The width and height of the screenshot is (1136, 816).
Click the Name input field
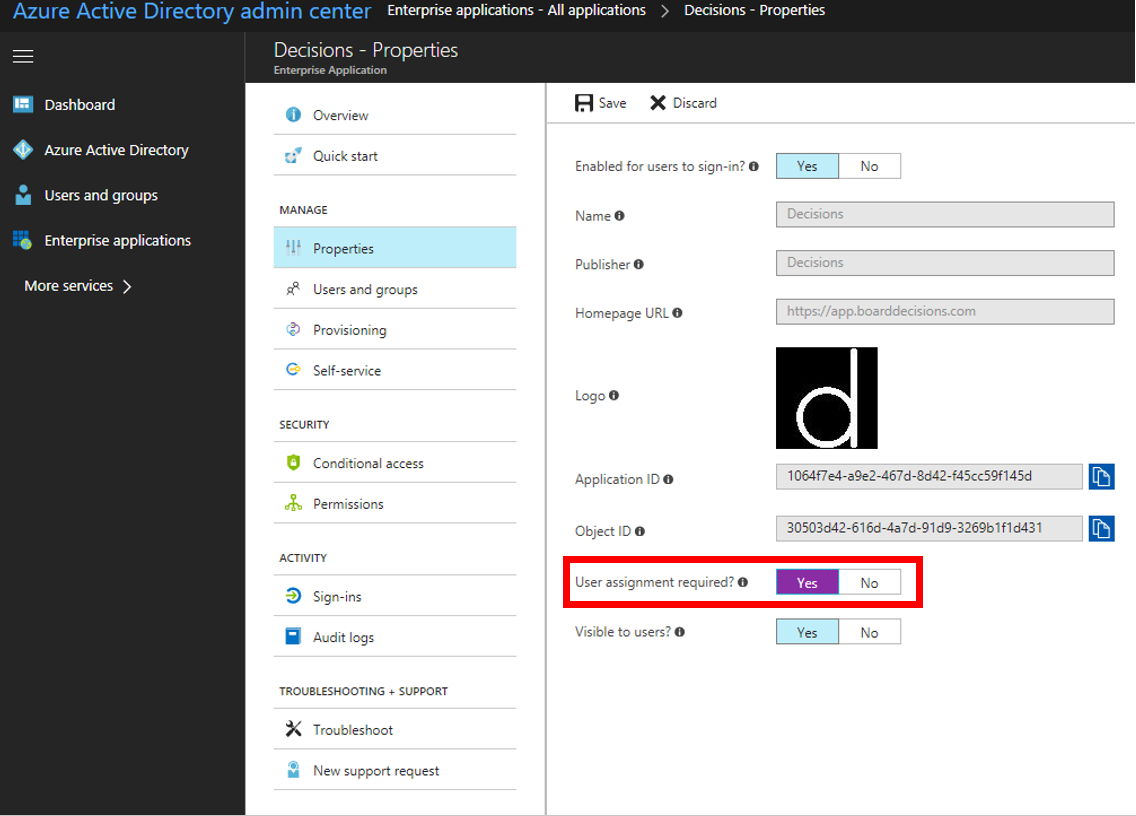[x=945, y=215]
